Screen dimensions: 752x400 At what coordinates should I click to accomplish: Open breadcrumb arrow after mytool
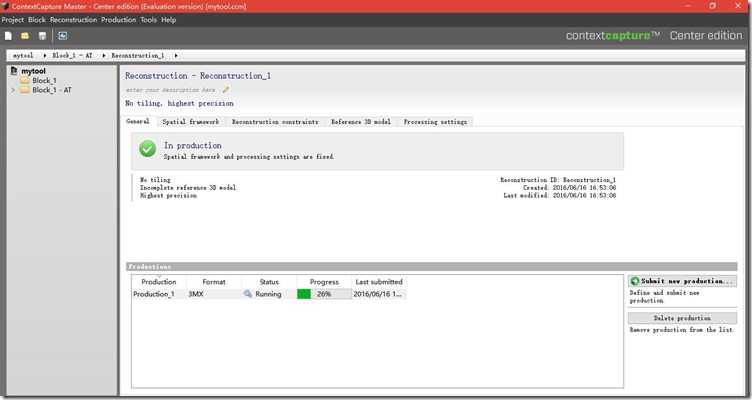45,56
